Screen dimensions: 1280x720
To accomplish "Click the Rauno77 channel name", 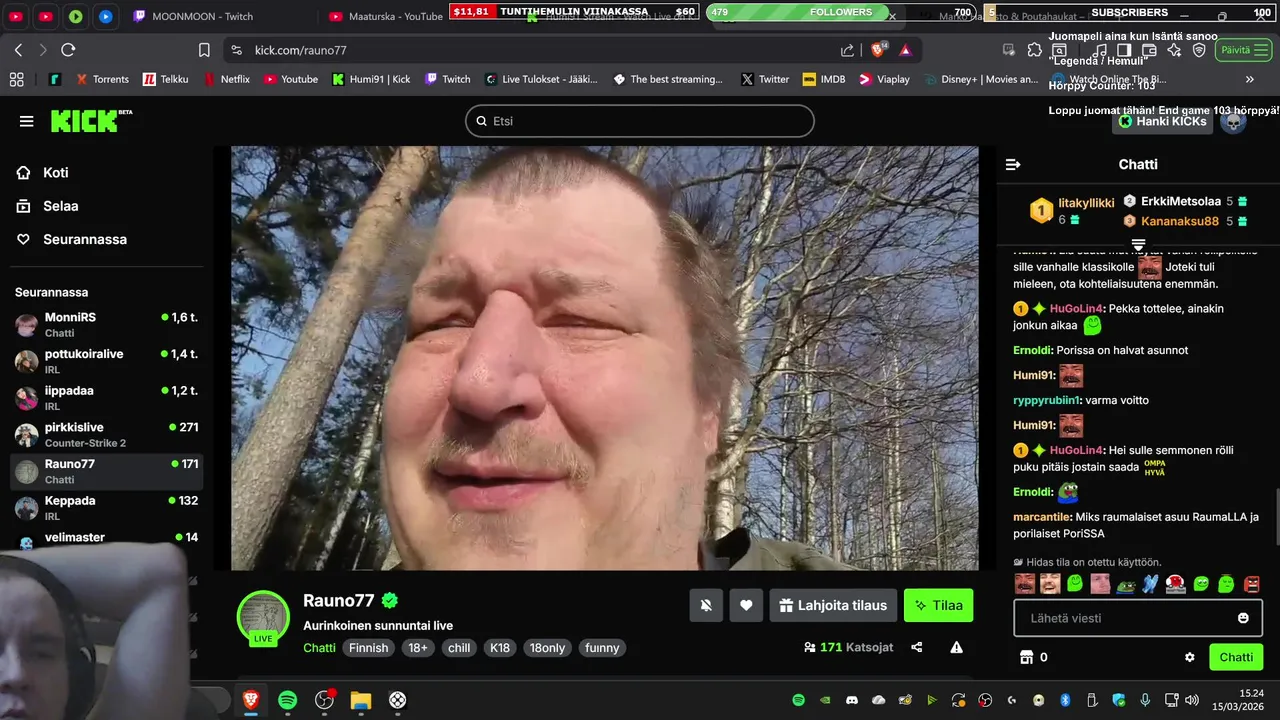I will coord(339,601).
